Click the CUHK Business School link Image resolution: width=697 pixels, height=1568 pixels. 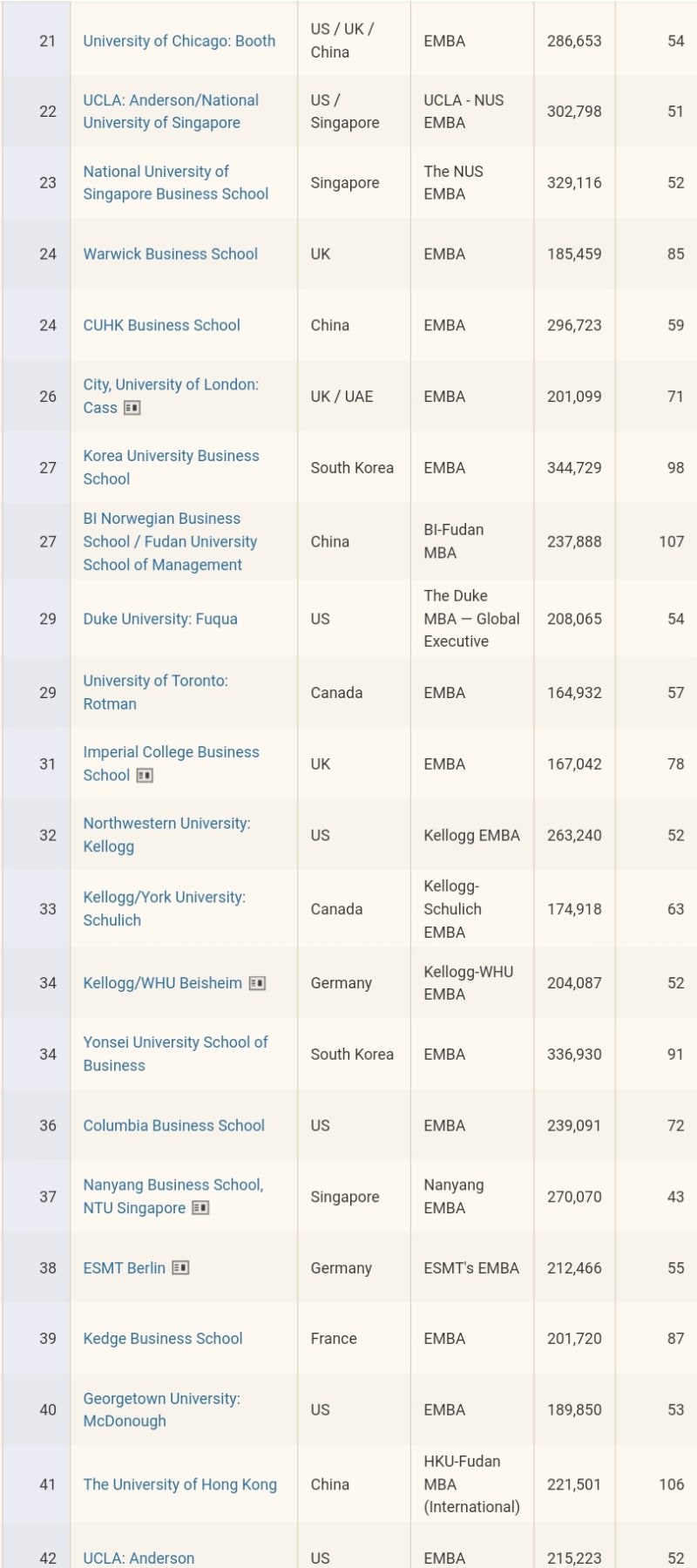(x=161, y=325)
